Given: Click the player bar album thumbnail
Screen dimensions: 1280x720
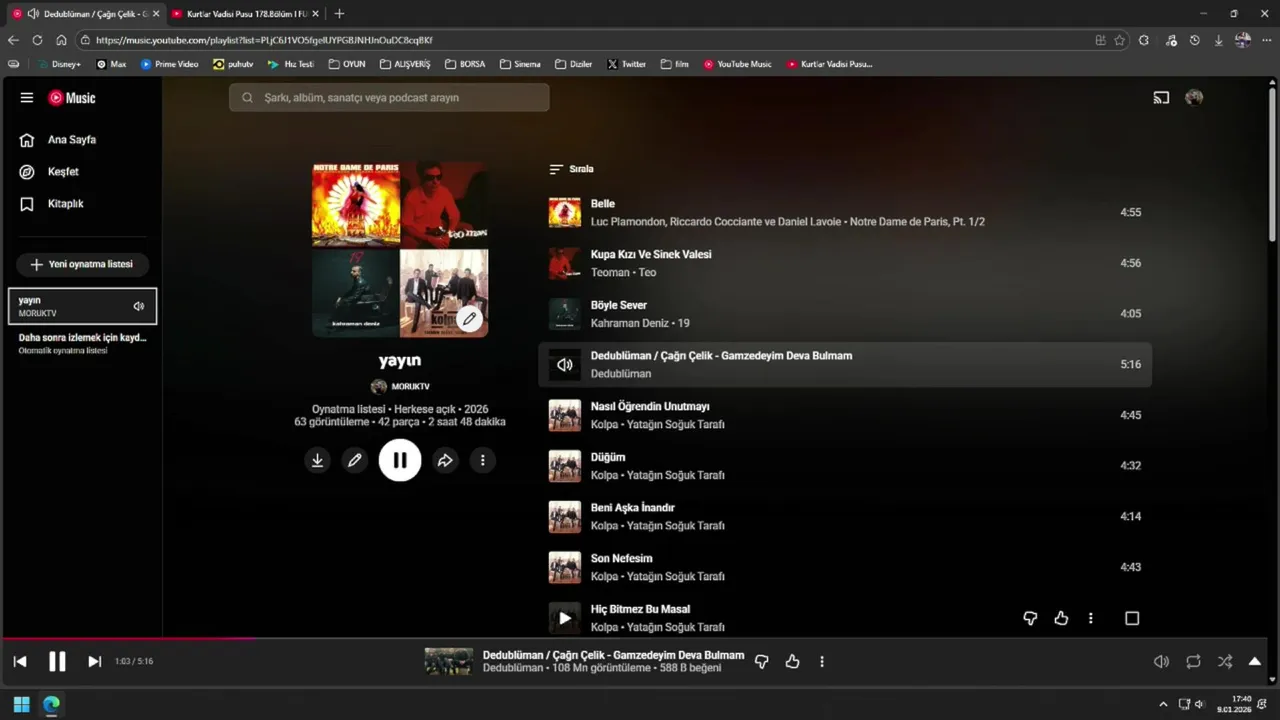Looking at the screenshot, I should click(449, 661).
